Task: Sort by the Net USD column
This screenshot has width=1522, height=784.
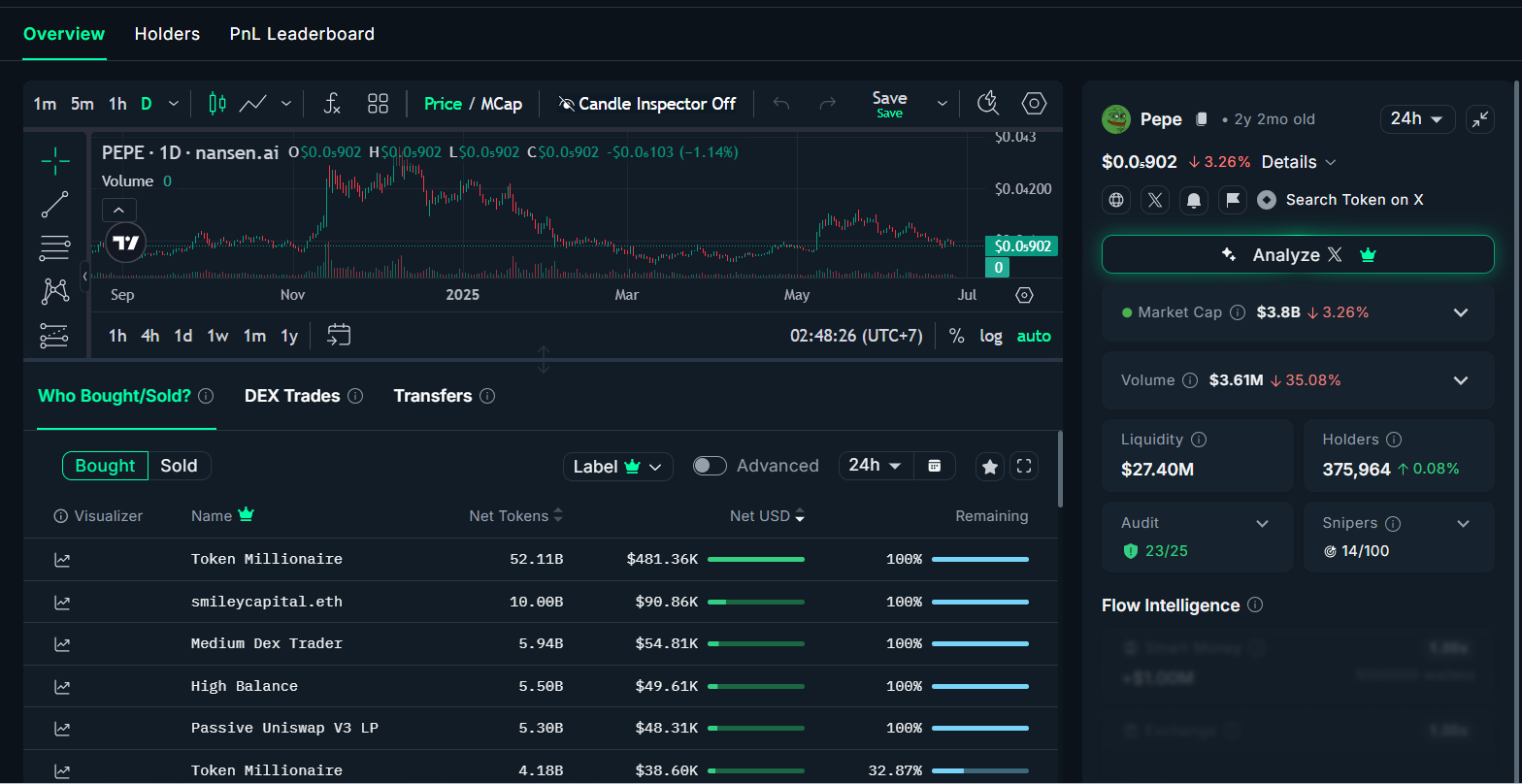Action: pyautogui.click(x=767, y=516)
